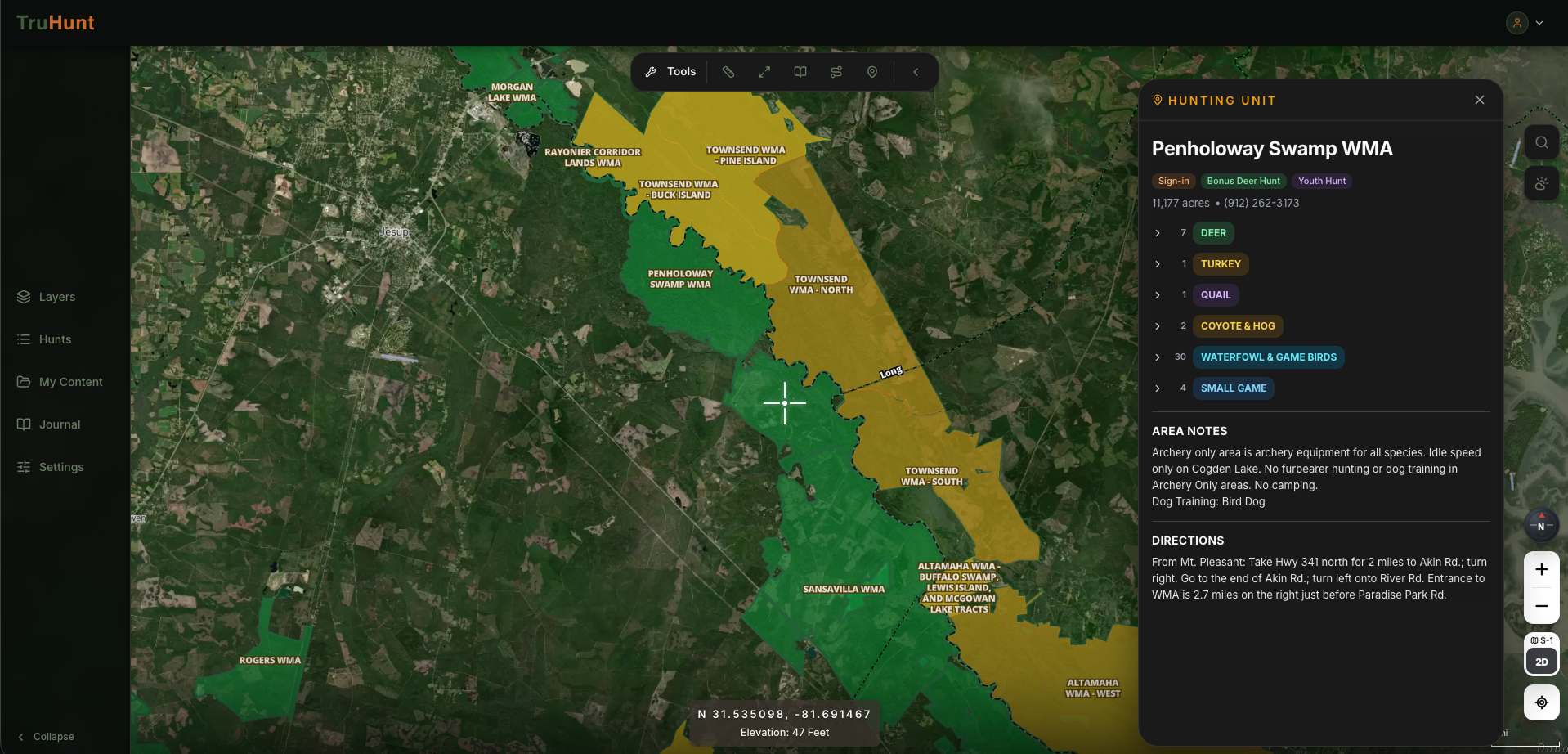Open the book icon in Tools bar
Screen dimensions: 1568x754
pos(800,72)
